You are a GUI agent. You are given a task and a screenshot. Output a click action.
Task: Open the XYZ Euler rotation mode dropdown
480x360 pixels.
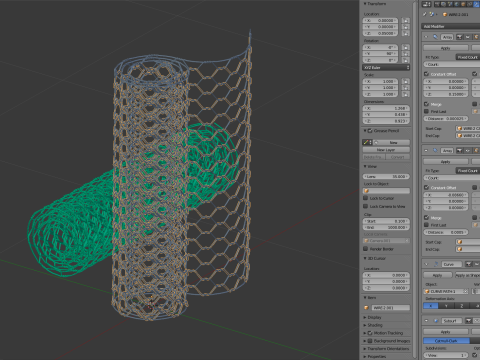click(386, 68)
